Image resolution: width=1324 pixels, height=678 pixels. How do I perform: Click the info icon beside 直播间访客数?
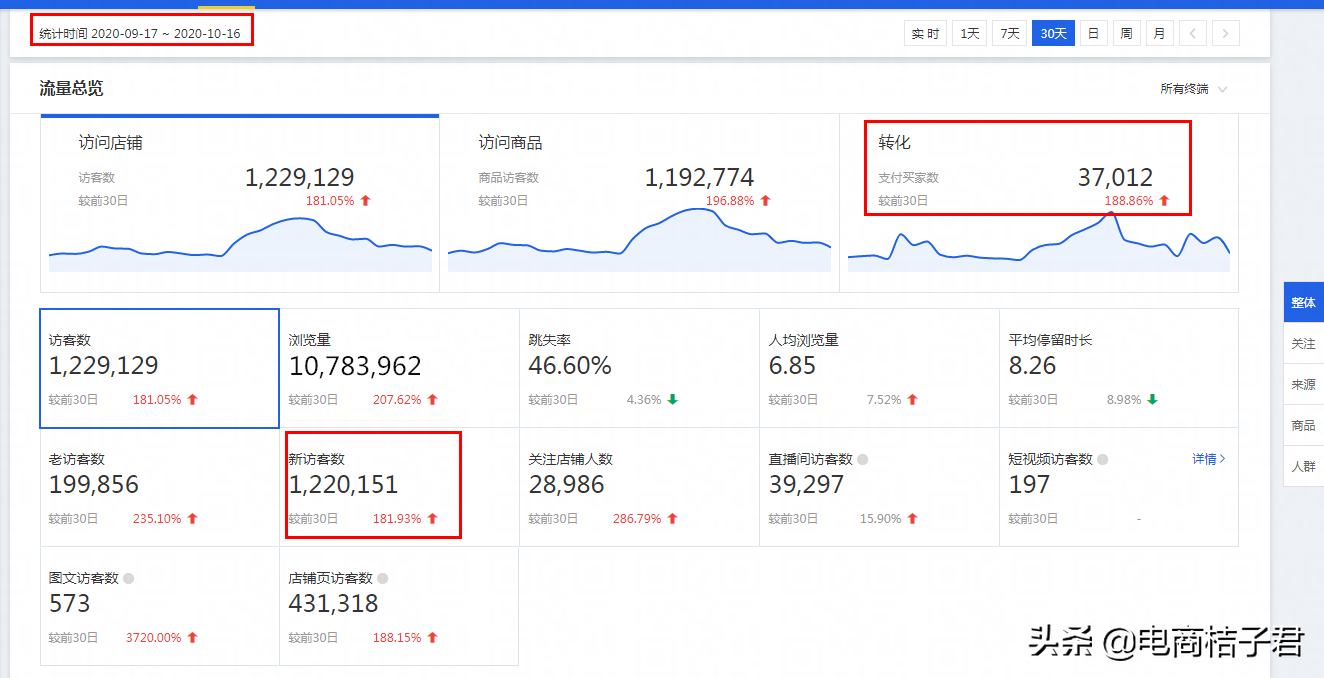[861, 459]
